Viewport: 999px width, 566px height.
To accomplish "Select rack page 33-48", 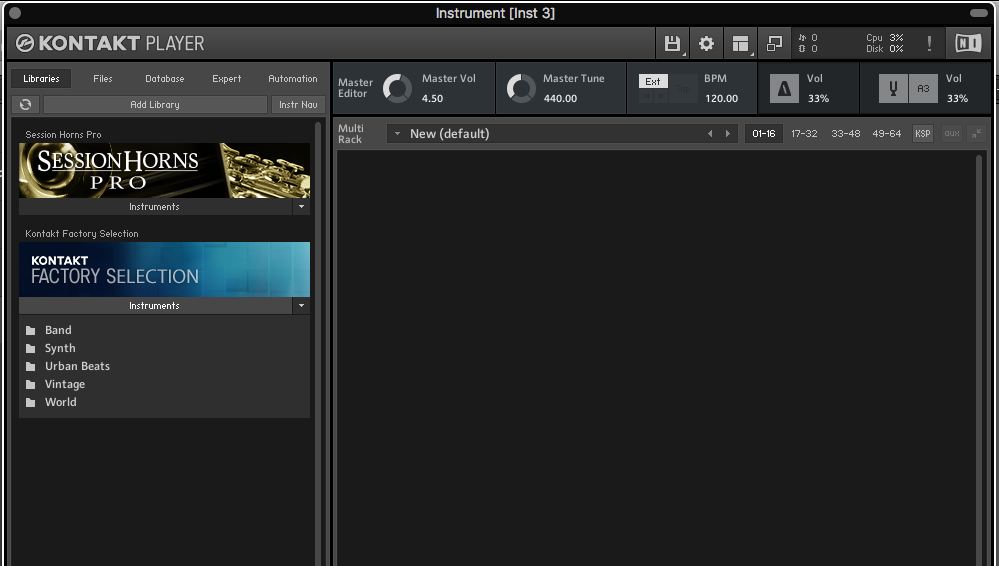I will point(845,134).
